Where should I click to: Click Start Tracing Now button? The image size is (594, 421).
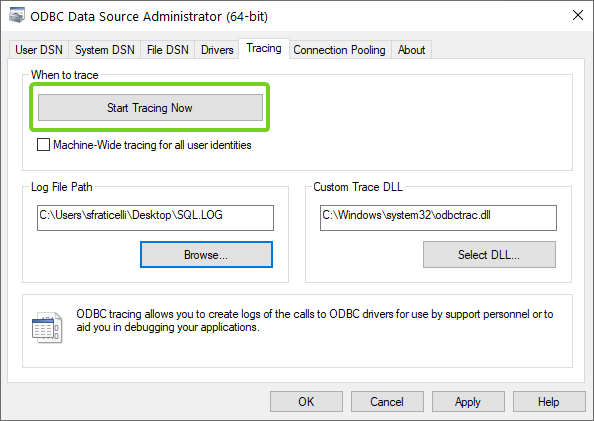pyautogui.click(x=150, y=108)
